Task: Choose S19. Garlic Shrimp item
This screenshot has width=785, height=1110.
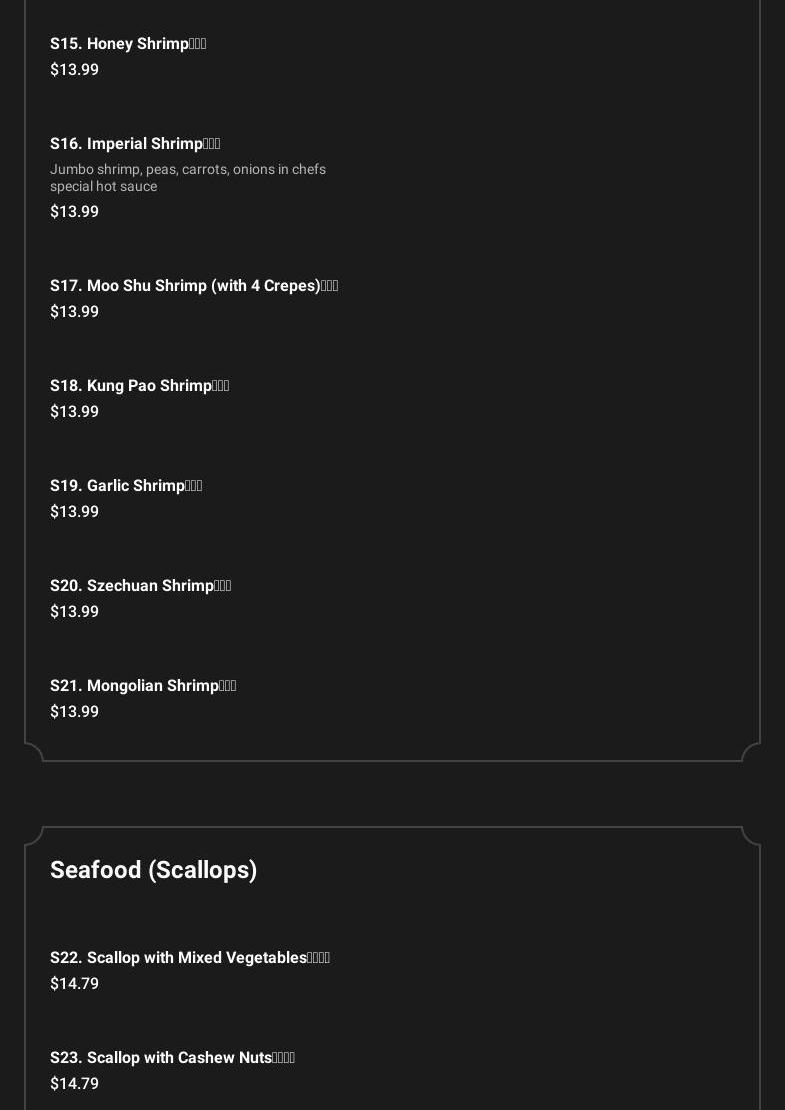Action: (126, 485)
